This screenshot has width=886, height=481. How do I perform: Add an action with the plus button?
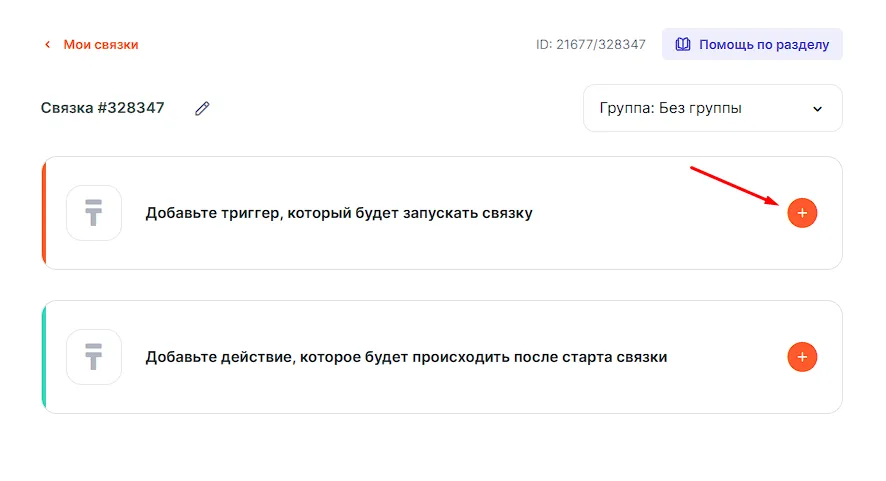click(802, 357)
